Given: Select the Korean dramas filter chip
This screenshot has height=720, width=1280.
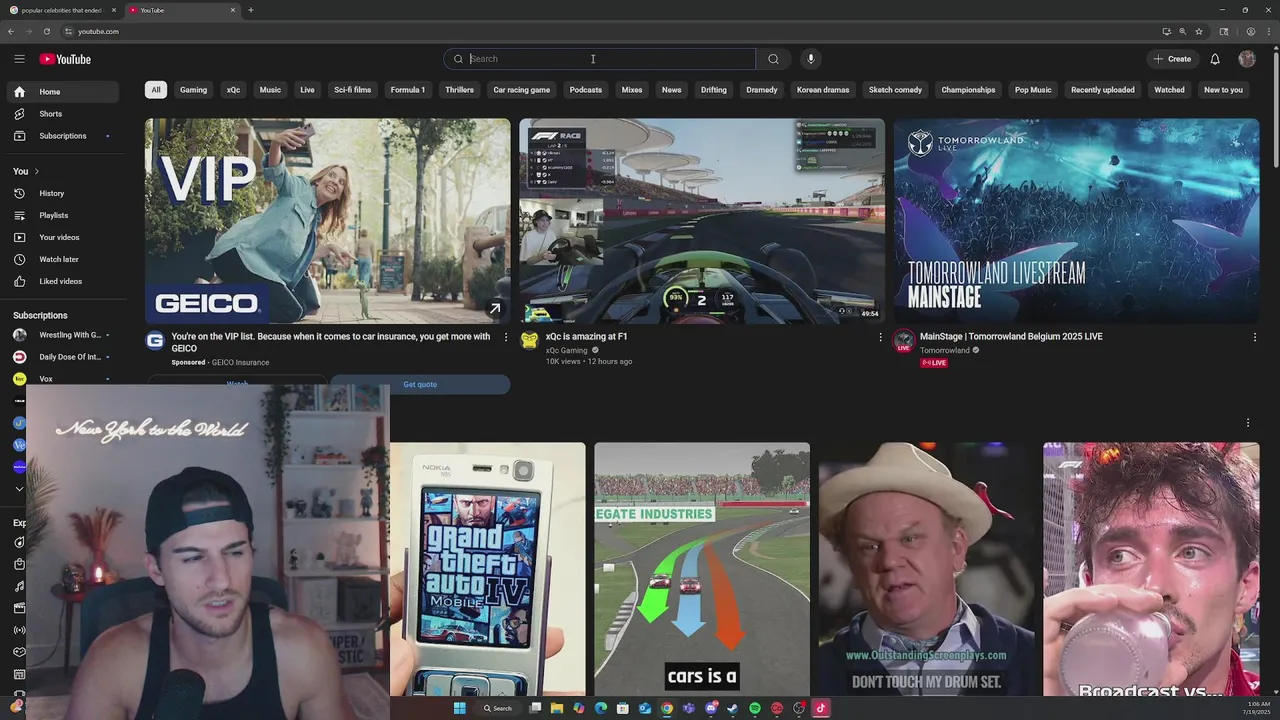Looking at the screenshot, I should 823,90.
